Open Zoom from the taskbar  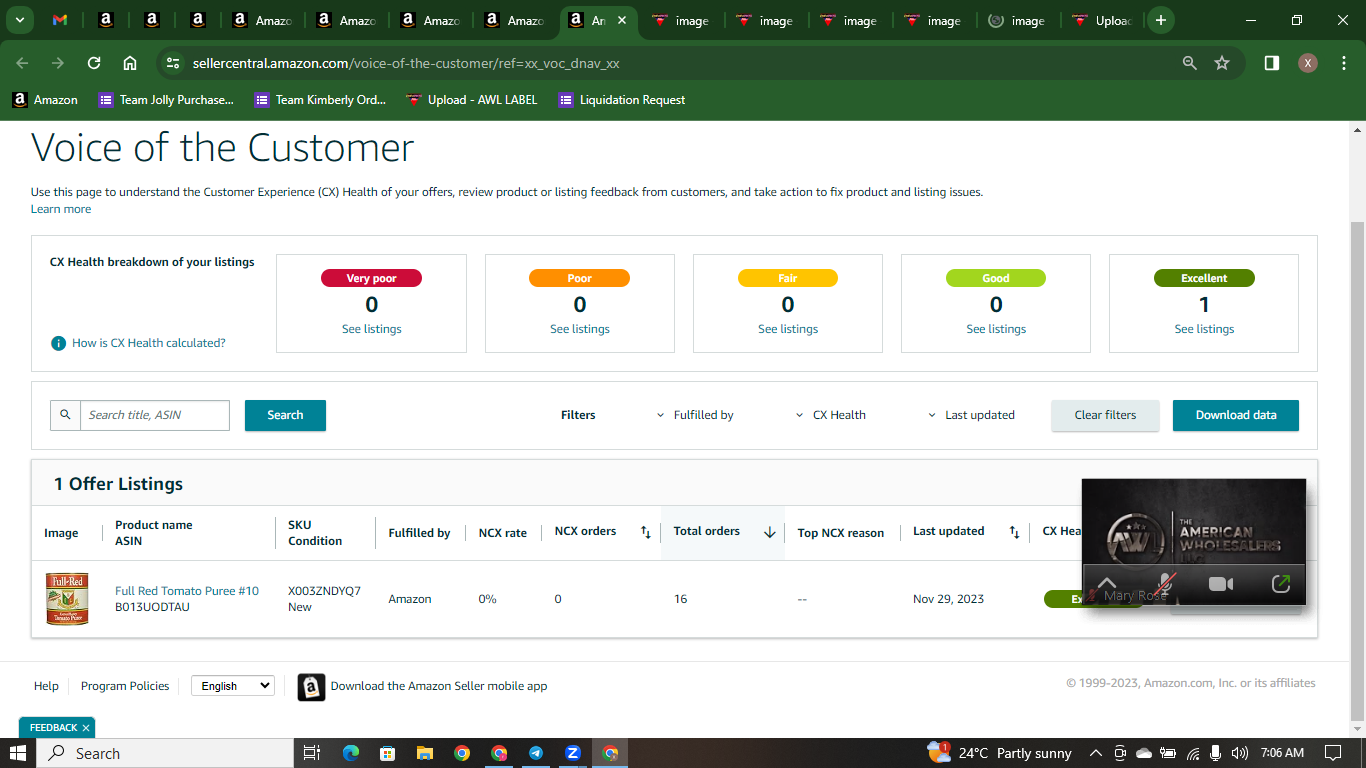[x=573, y=753]
